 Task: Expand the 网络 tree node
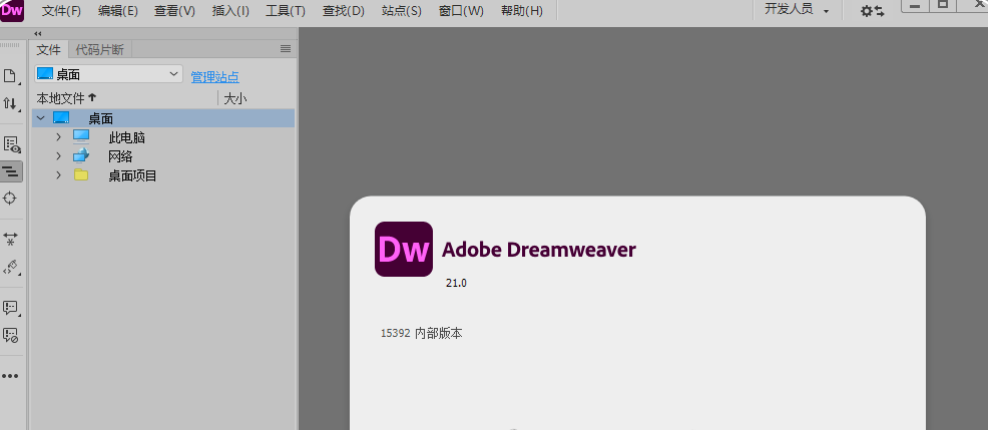tap(59, 156)
